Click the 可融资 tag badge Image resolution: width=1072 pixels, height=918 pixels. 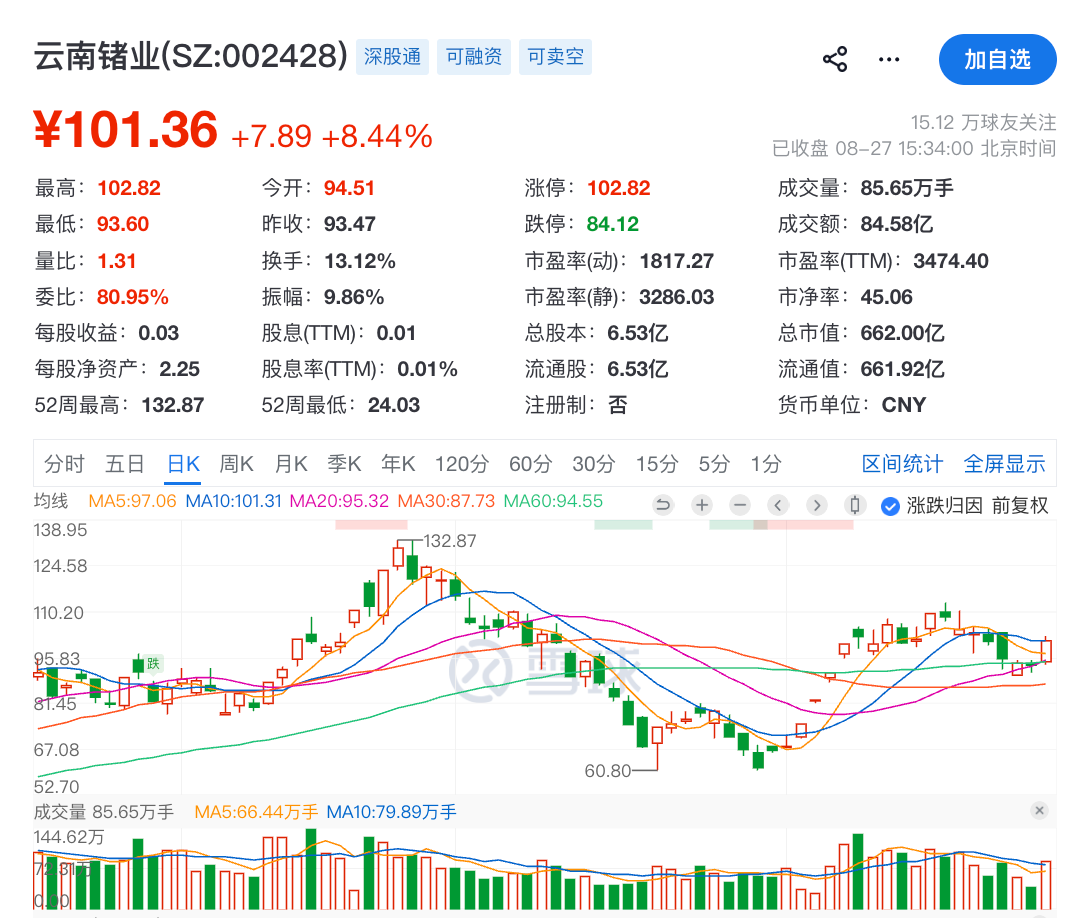click(474, 57)
